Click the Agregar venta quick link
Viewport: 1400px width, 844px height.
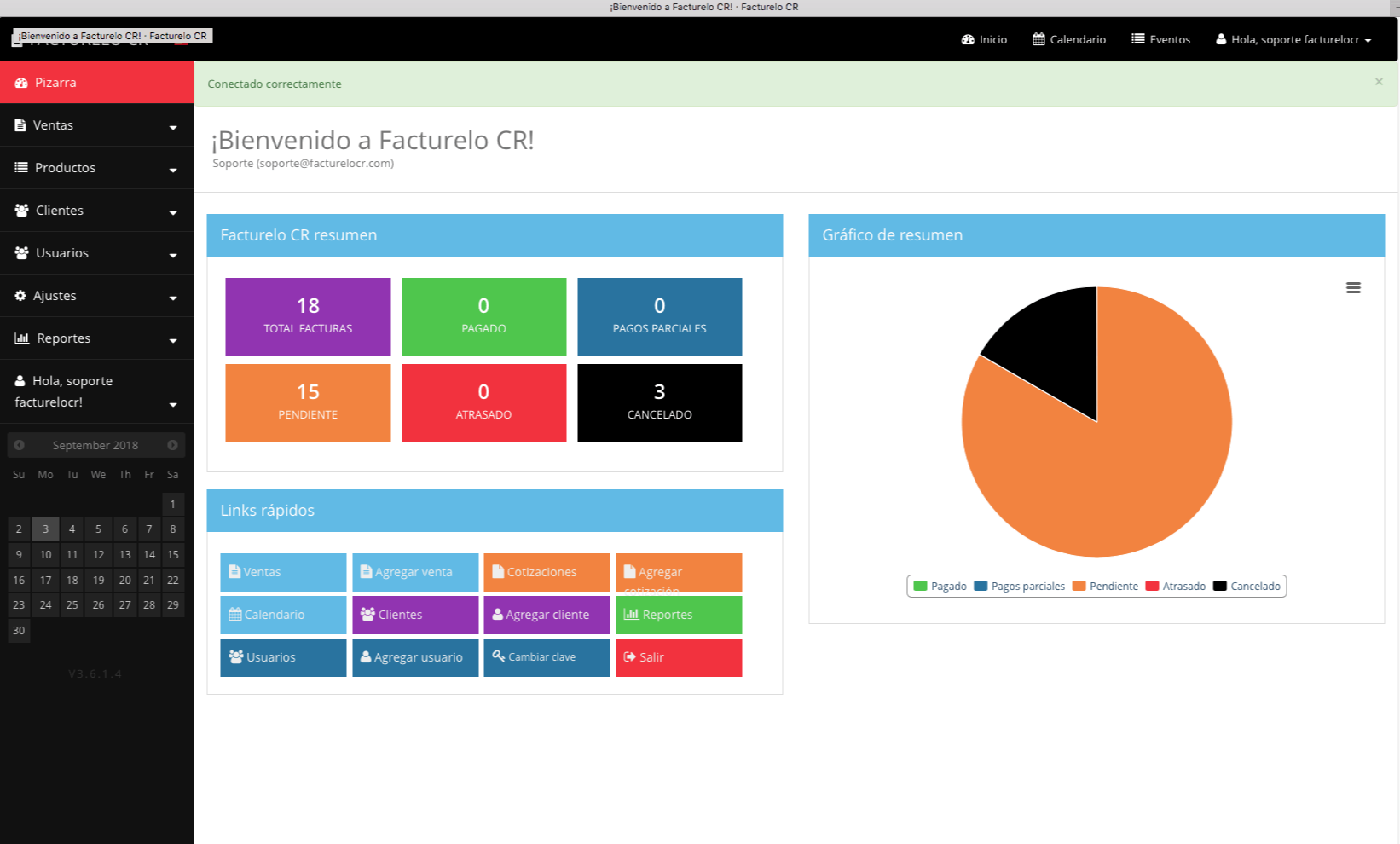point(414,572)
